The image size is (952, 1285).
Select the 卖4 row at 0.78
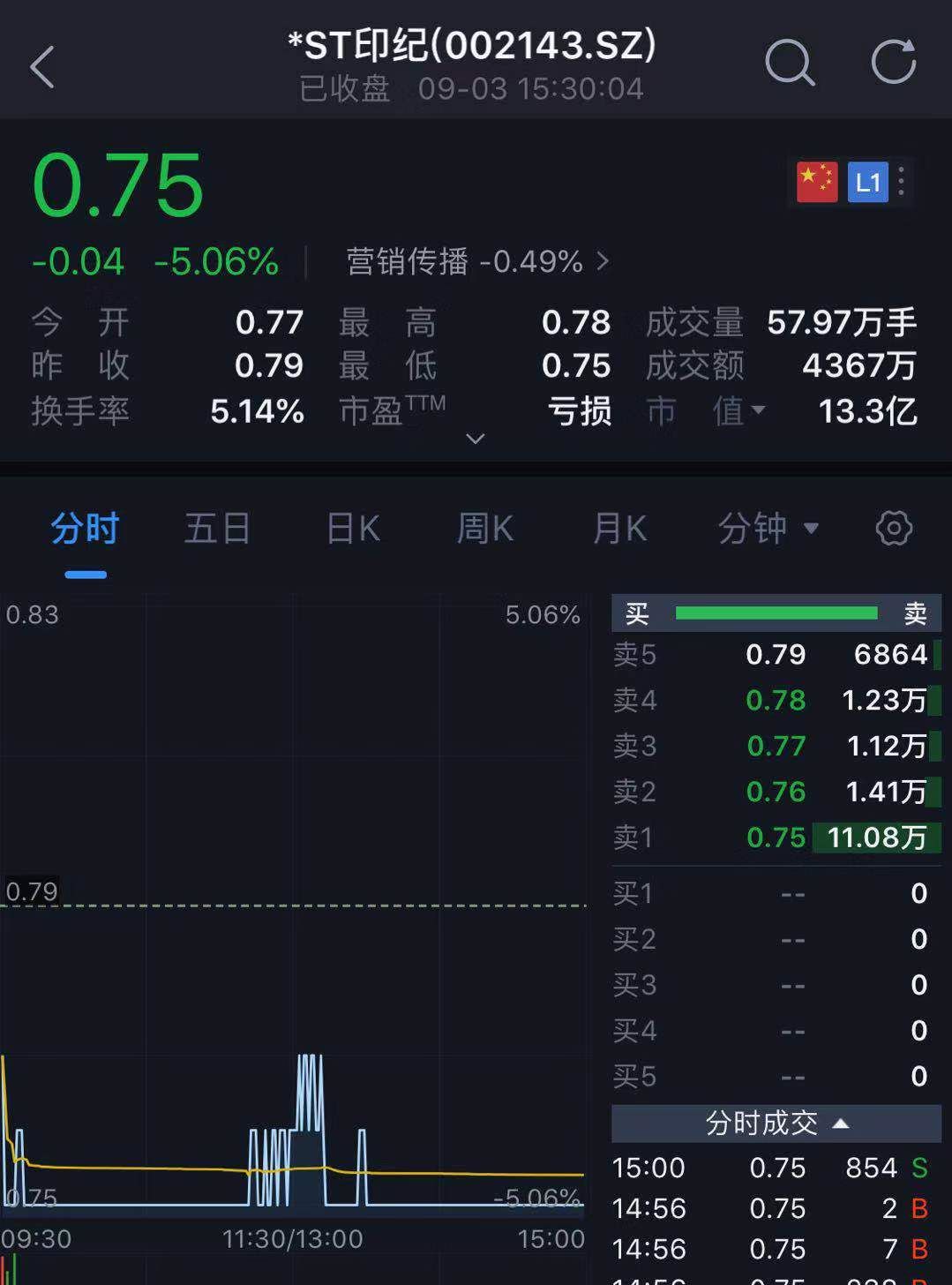(x=776, y=700)
